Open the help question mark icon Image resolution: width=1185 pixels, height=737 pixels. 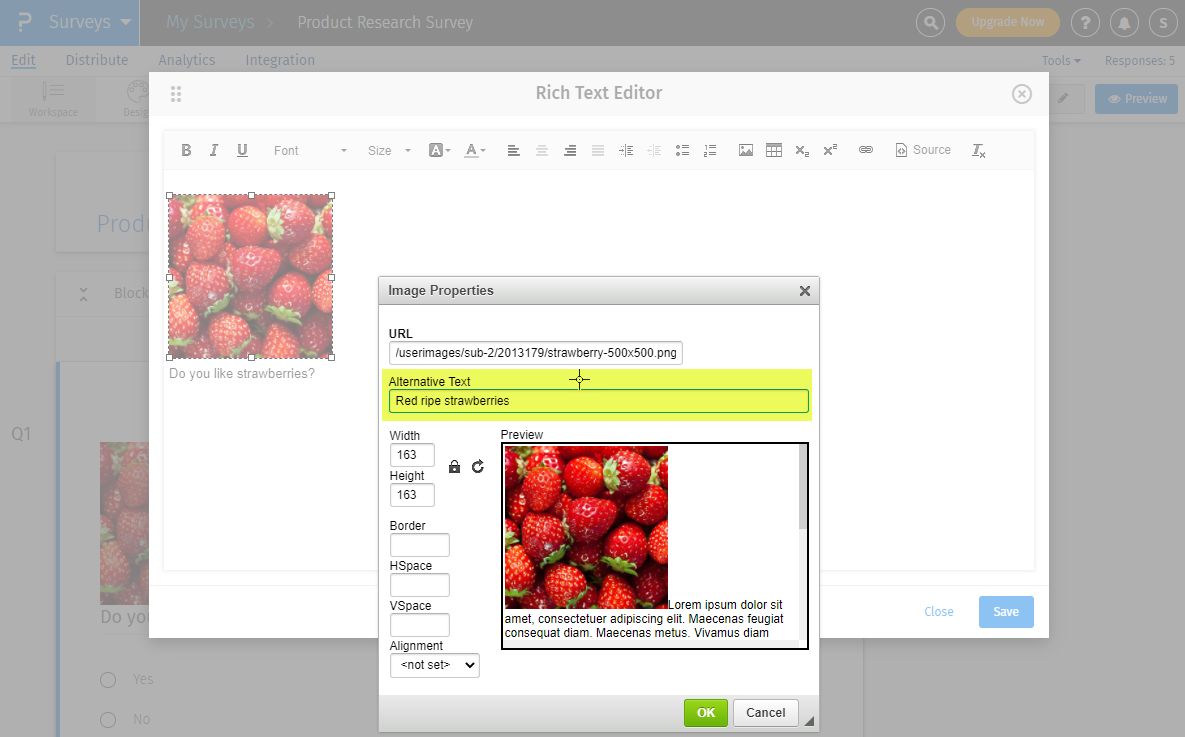(1085, 23)
